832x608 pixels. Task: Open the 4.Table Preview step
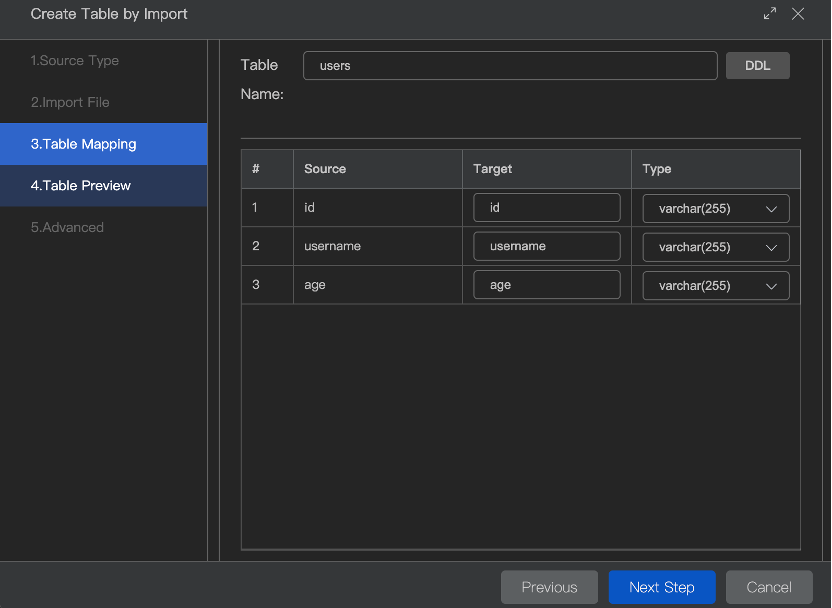81,186
